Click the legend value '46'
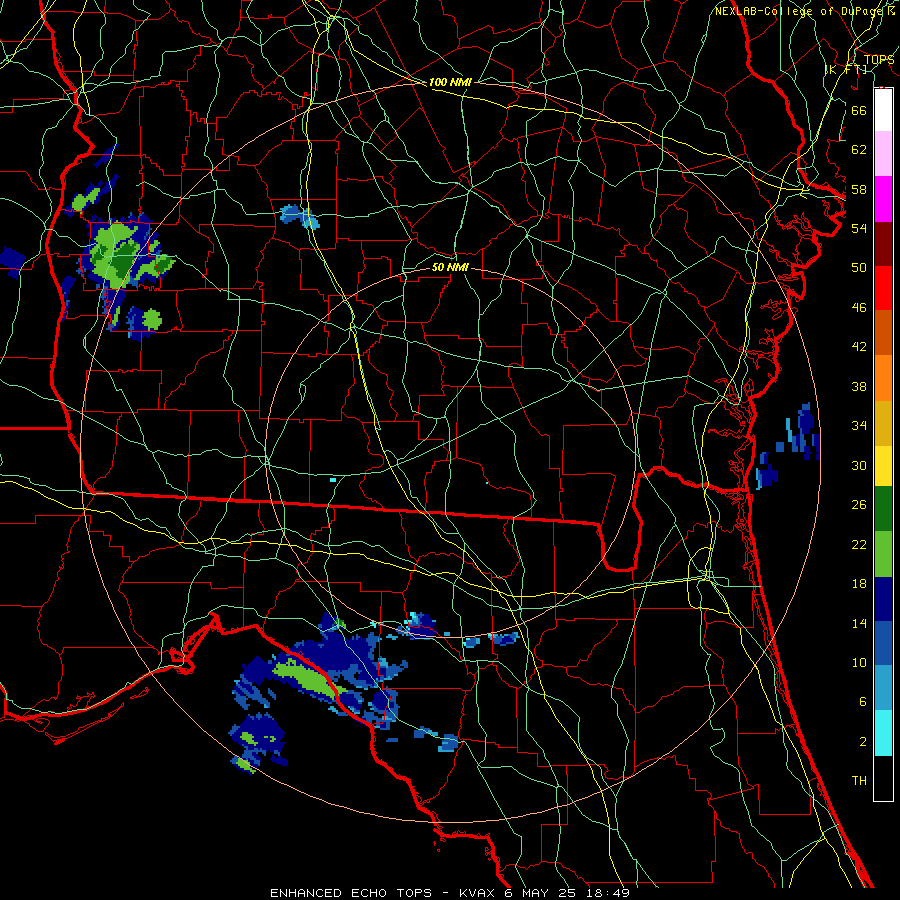This screenshot has height=900, width=900. click(859, 308)
